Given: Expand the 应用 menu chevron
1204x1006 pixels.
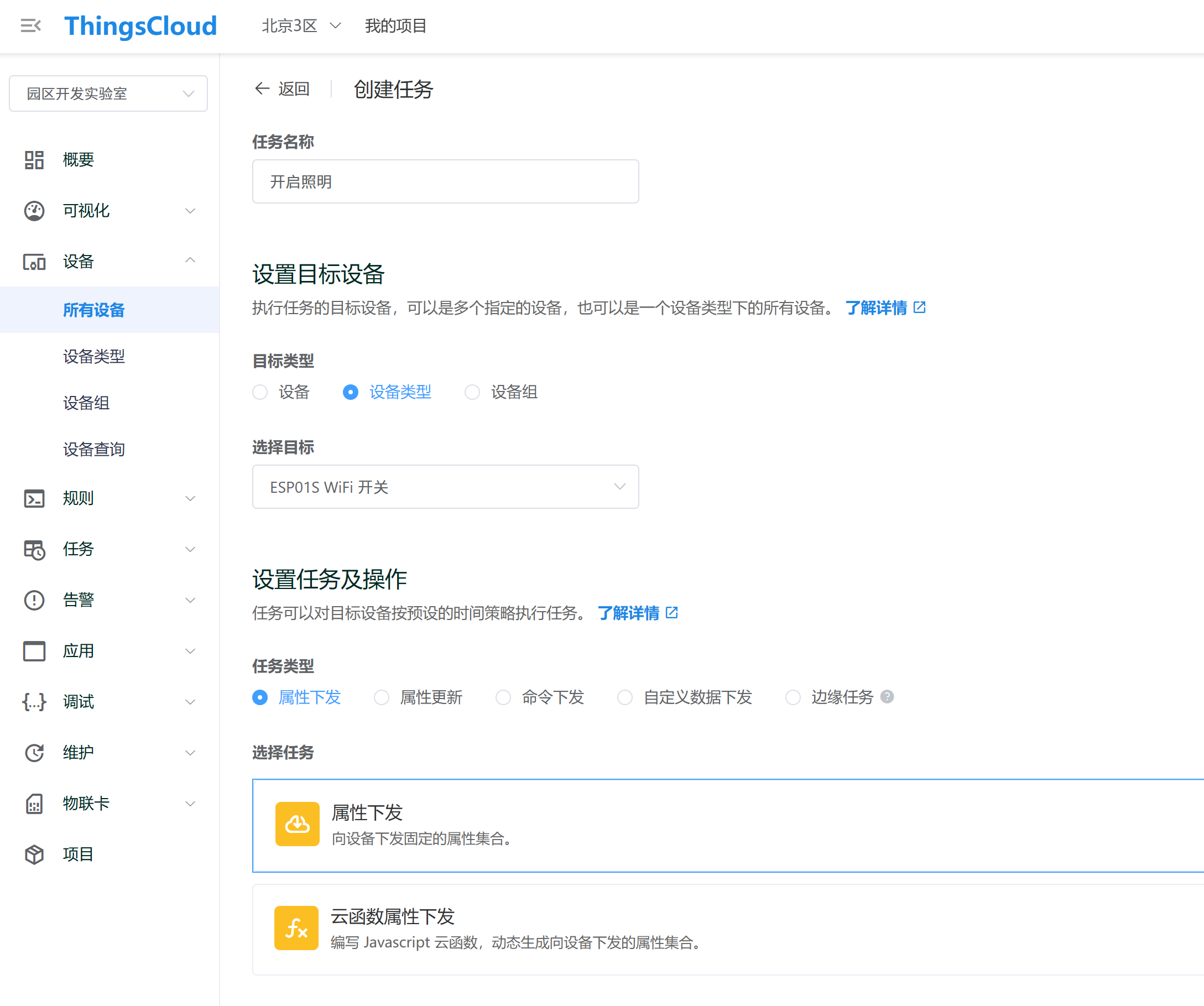Looking at the screenshot, I should click(x=190, y=651).
